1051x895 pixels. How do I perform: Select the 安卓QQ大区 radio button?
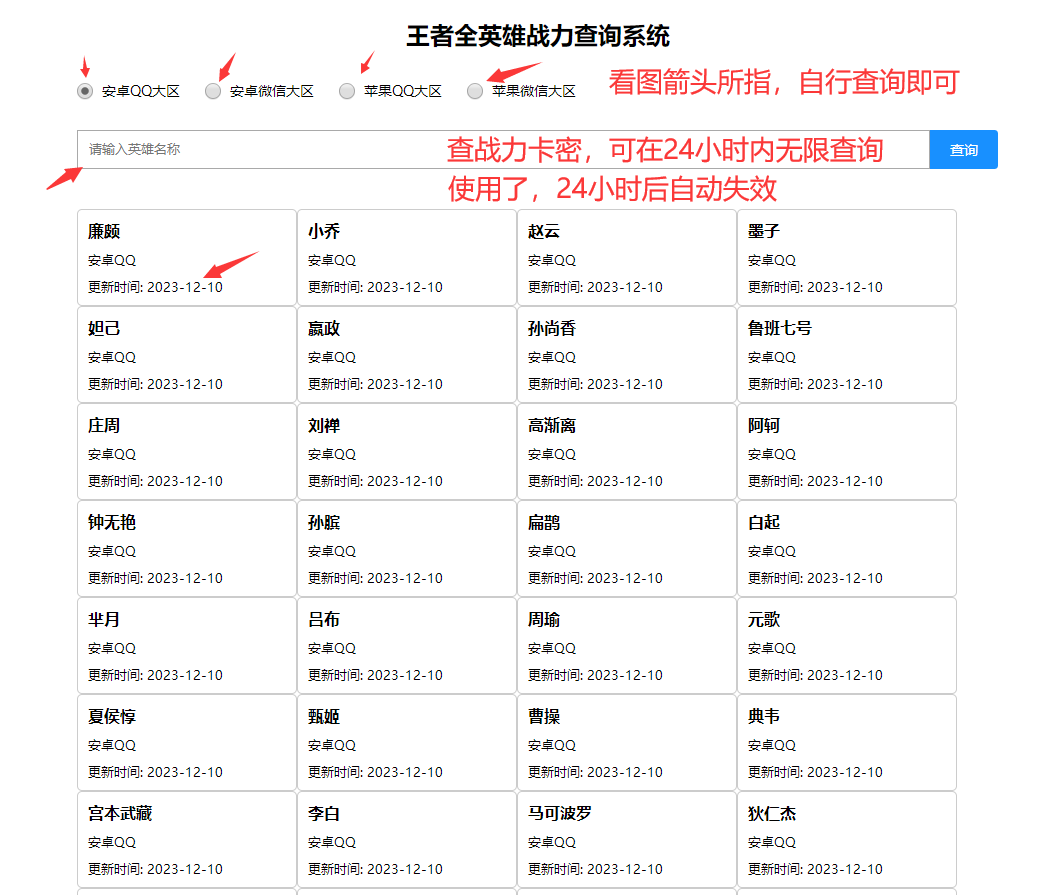point(85,91)
